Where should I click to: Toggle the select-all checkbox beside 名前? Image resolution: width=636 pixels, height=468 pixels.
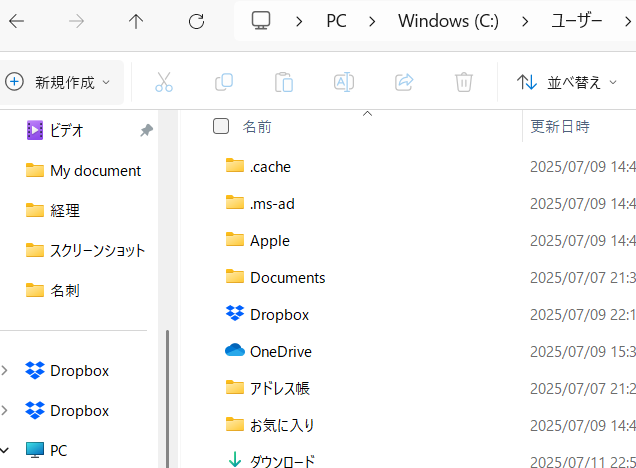221,126
